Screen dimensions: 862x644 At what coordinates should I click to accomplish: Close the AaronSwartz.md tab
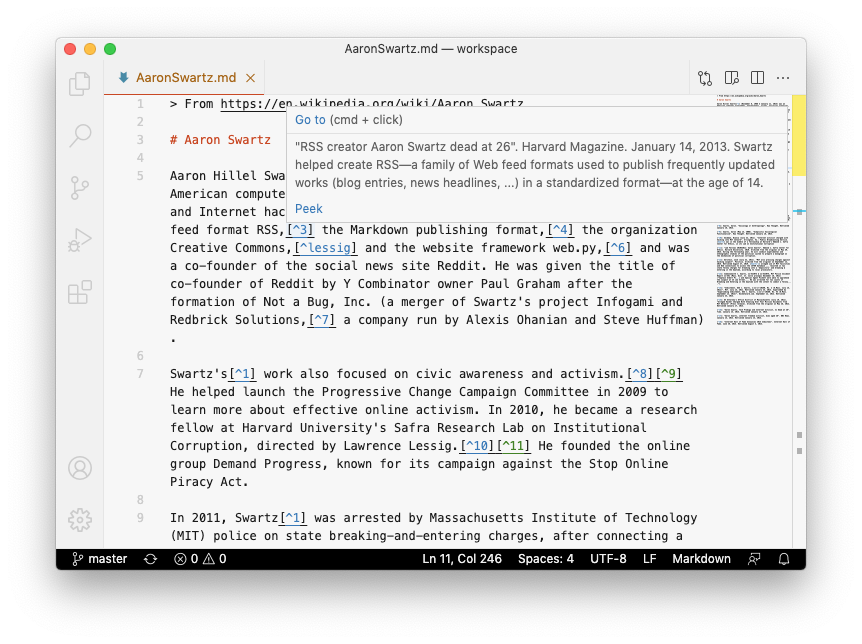point(251,78)
